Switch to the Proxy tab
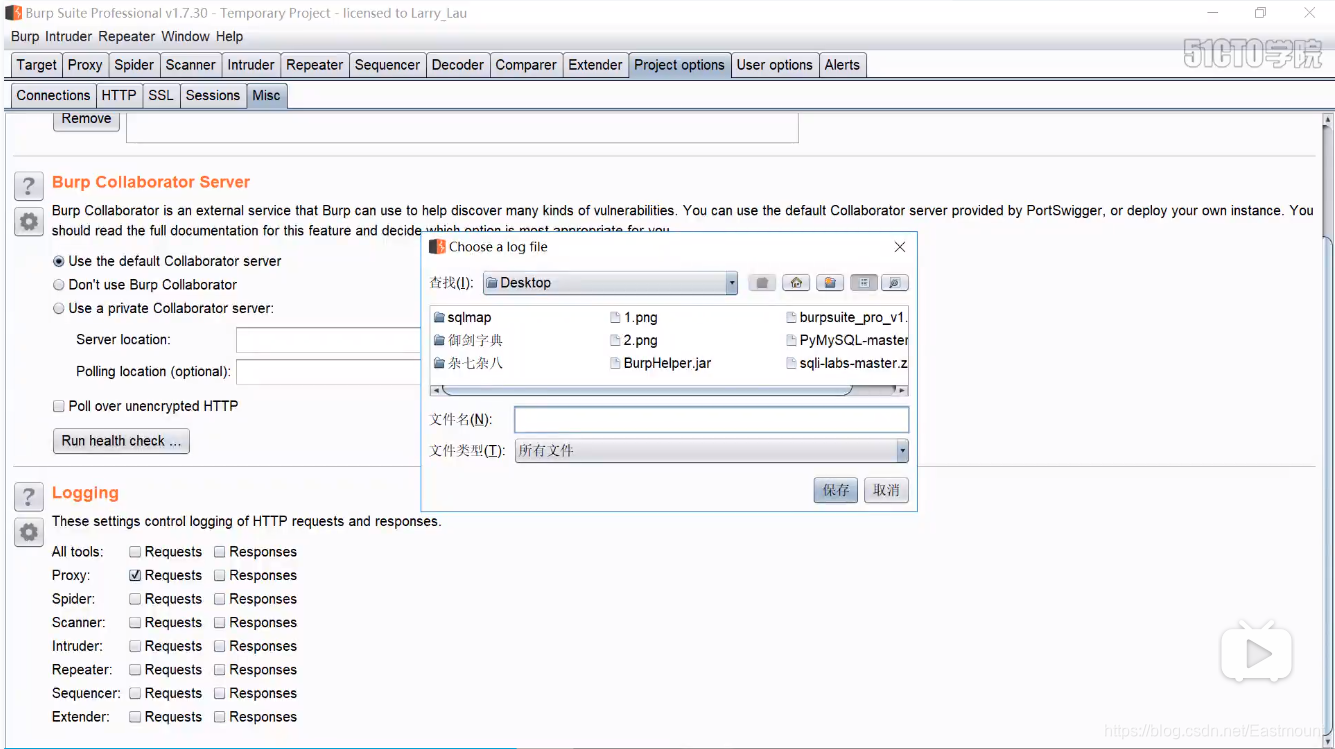 tap(85, 65)
